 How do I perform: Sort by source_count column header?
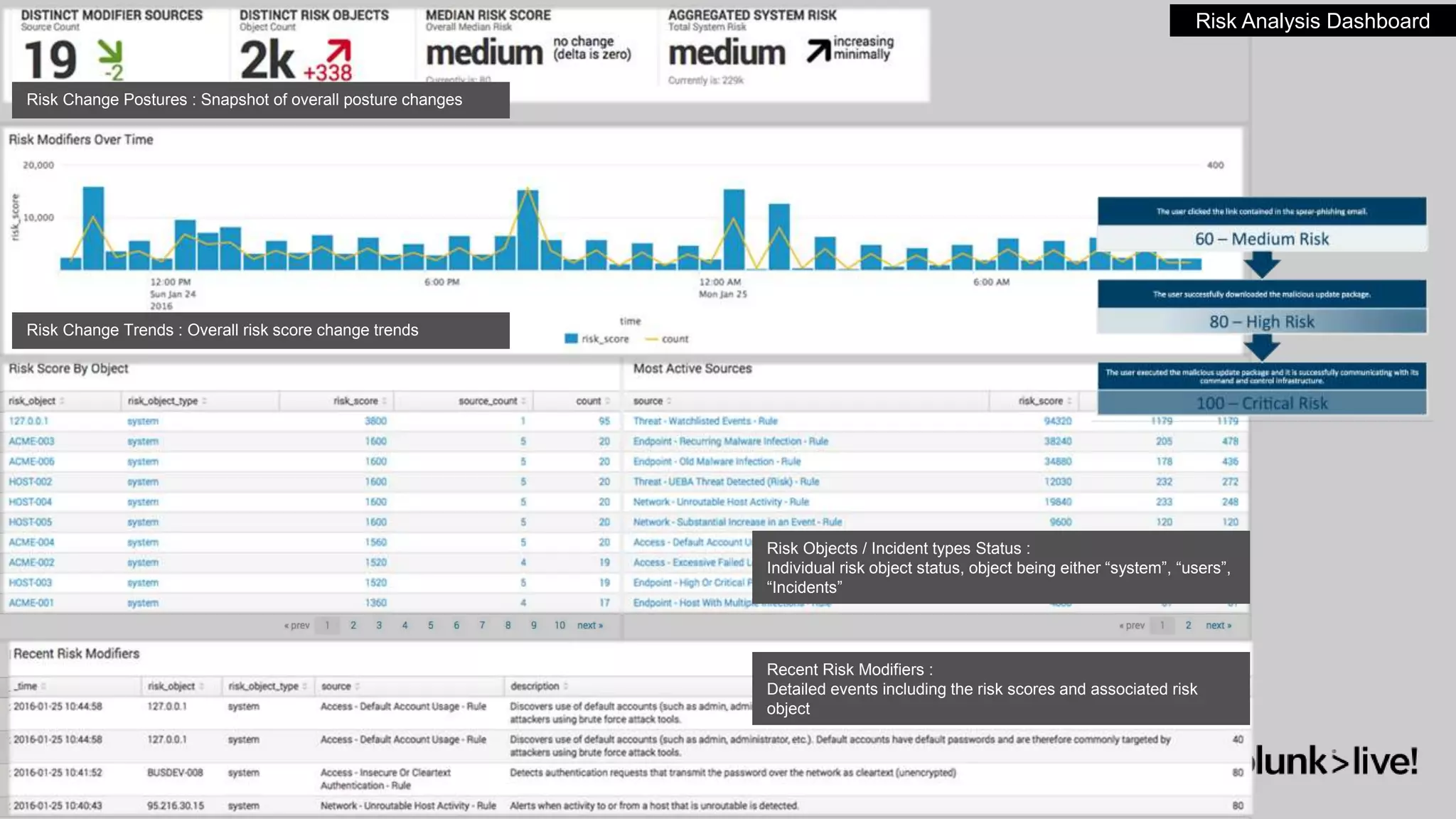(492, 401)
